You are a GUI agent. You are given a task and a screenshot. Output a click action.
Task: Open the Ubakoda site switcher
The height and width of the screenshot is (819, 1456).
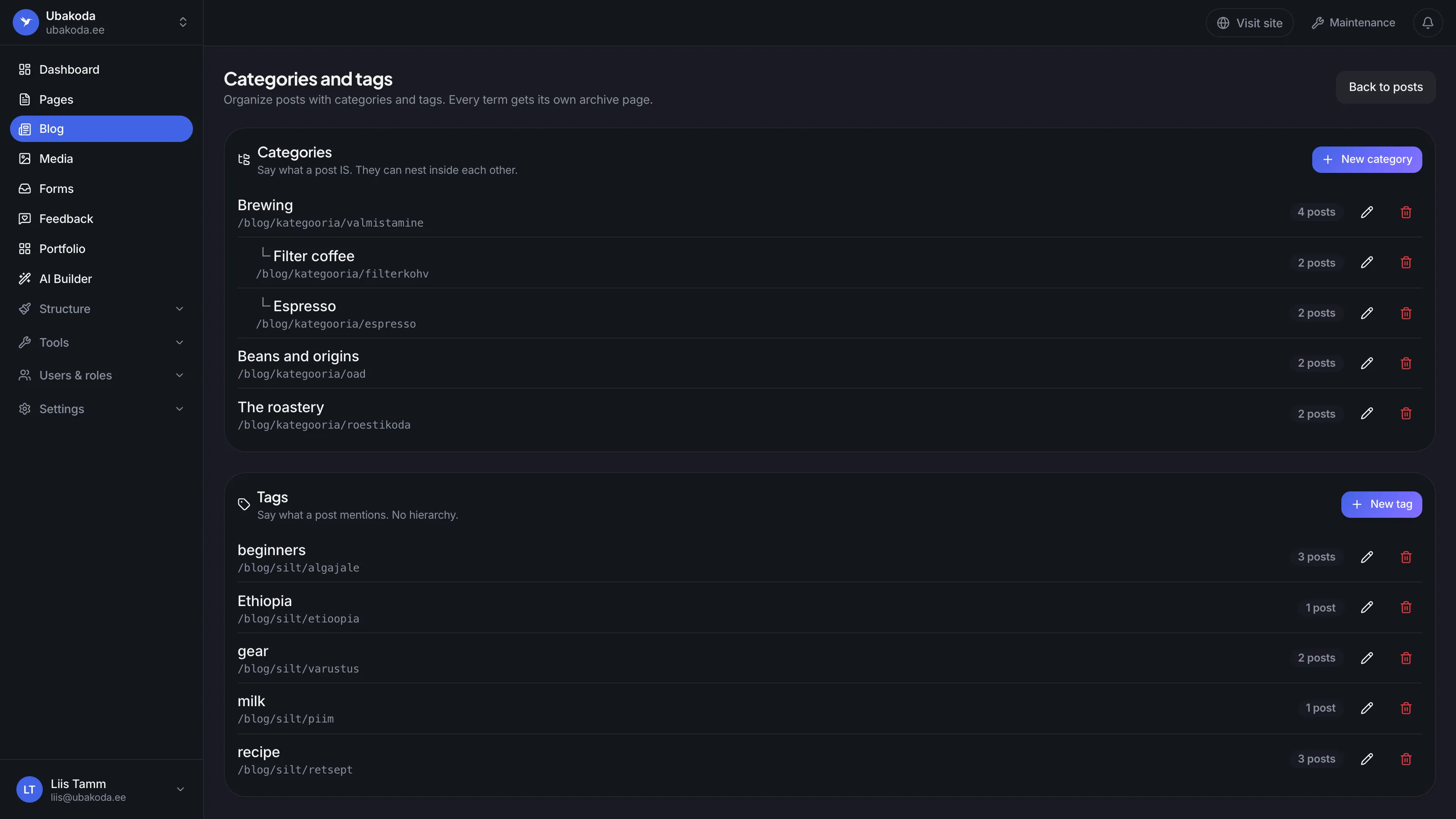click(101, 23)
